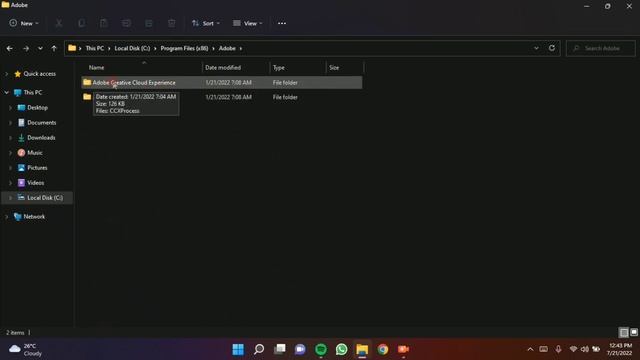Viewport: 640px width, 360px height.
Task: Open Spotify from taskbar
Action: [321, 349]
